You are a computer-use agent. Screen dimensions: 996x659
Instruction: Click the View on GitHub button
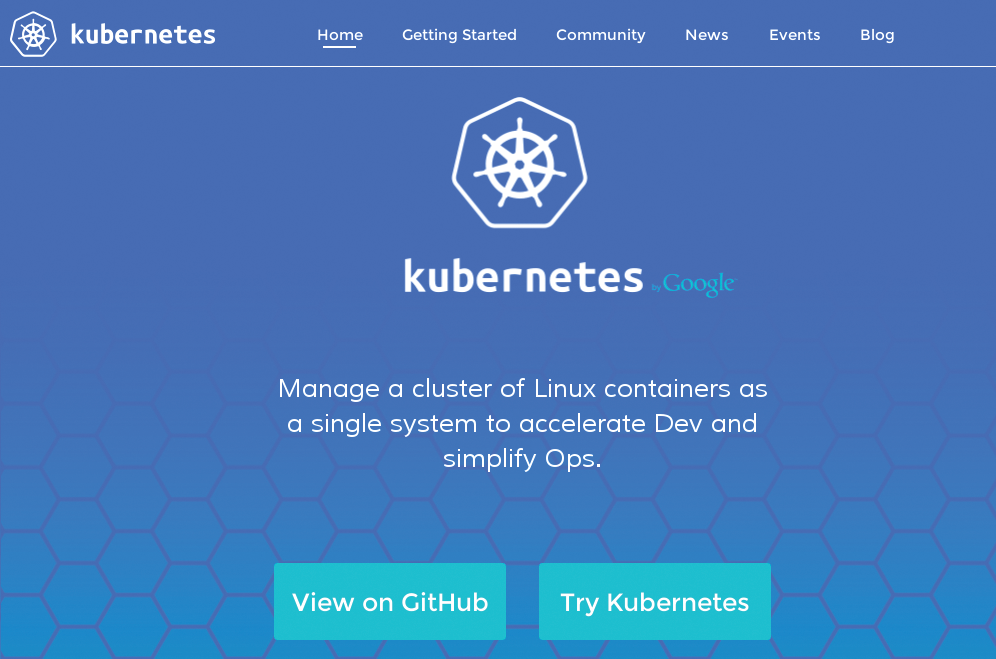(389, 601)
